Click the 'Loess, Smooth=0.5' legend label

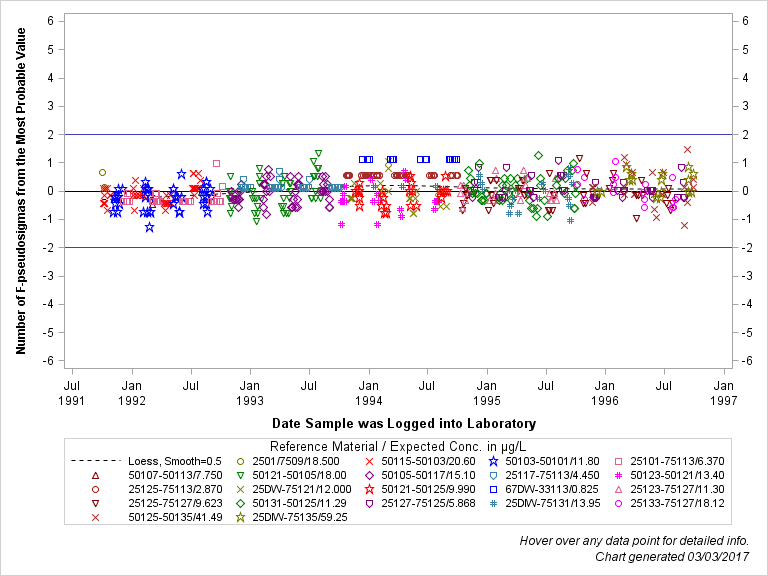[x=175, y=461]
